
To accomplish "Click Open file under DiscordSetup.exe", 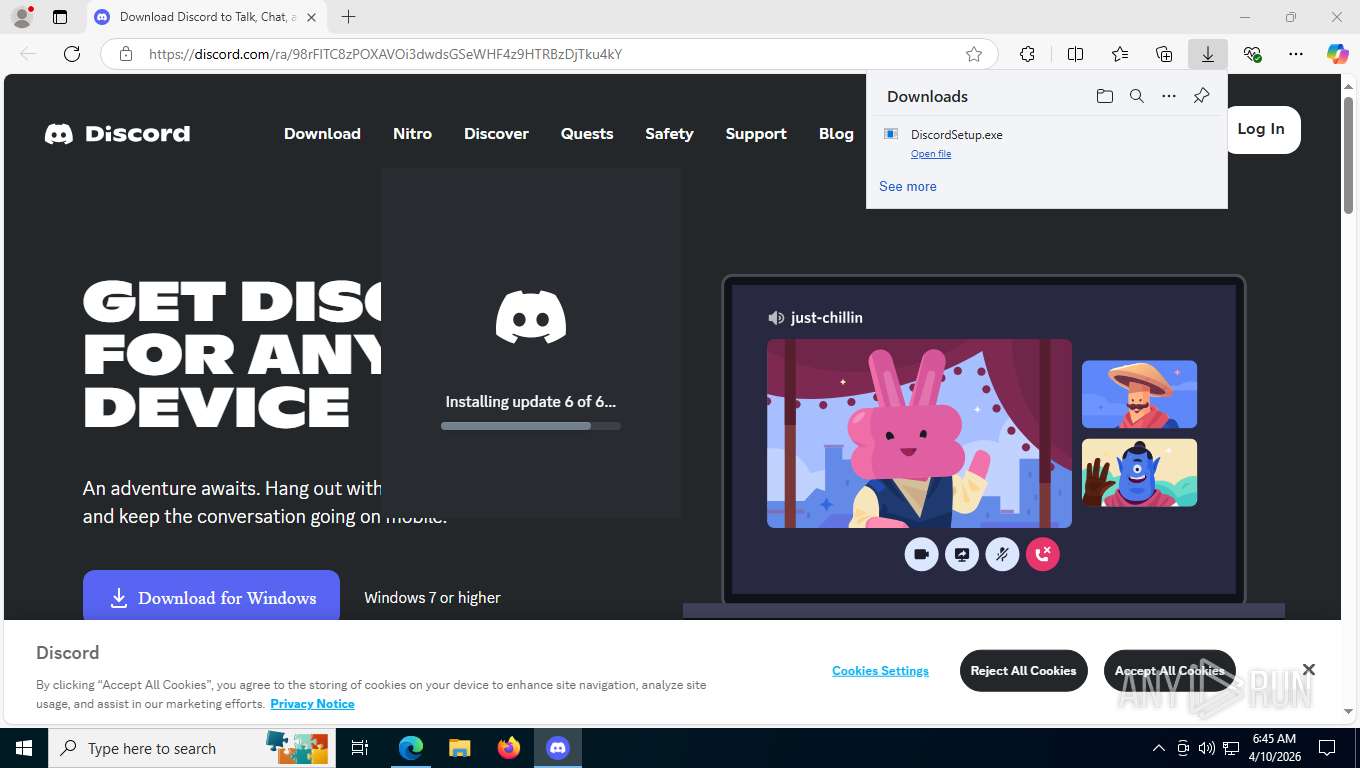I will [931, 154].
